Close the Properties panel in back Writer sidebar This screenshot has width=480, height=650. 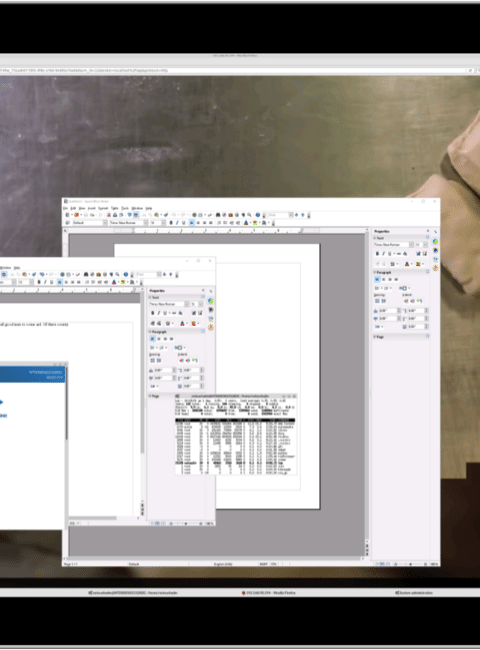pos(428,231)
